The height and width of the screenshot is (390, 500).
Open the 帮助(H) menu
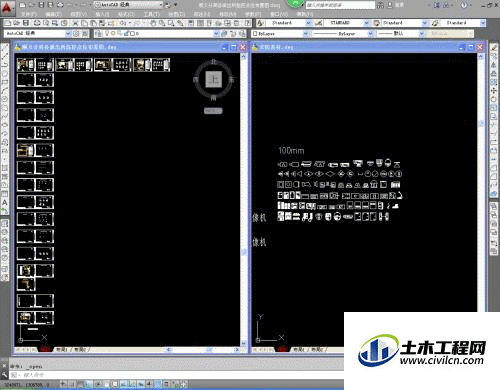[x=305, y=14]
